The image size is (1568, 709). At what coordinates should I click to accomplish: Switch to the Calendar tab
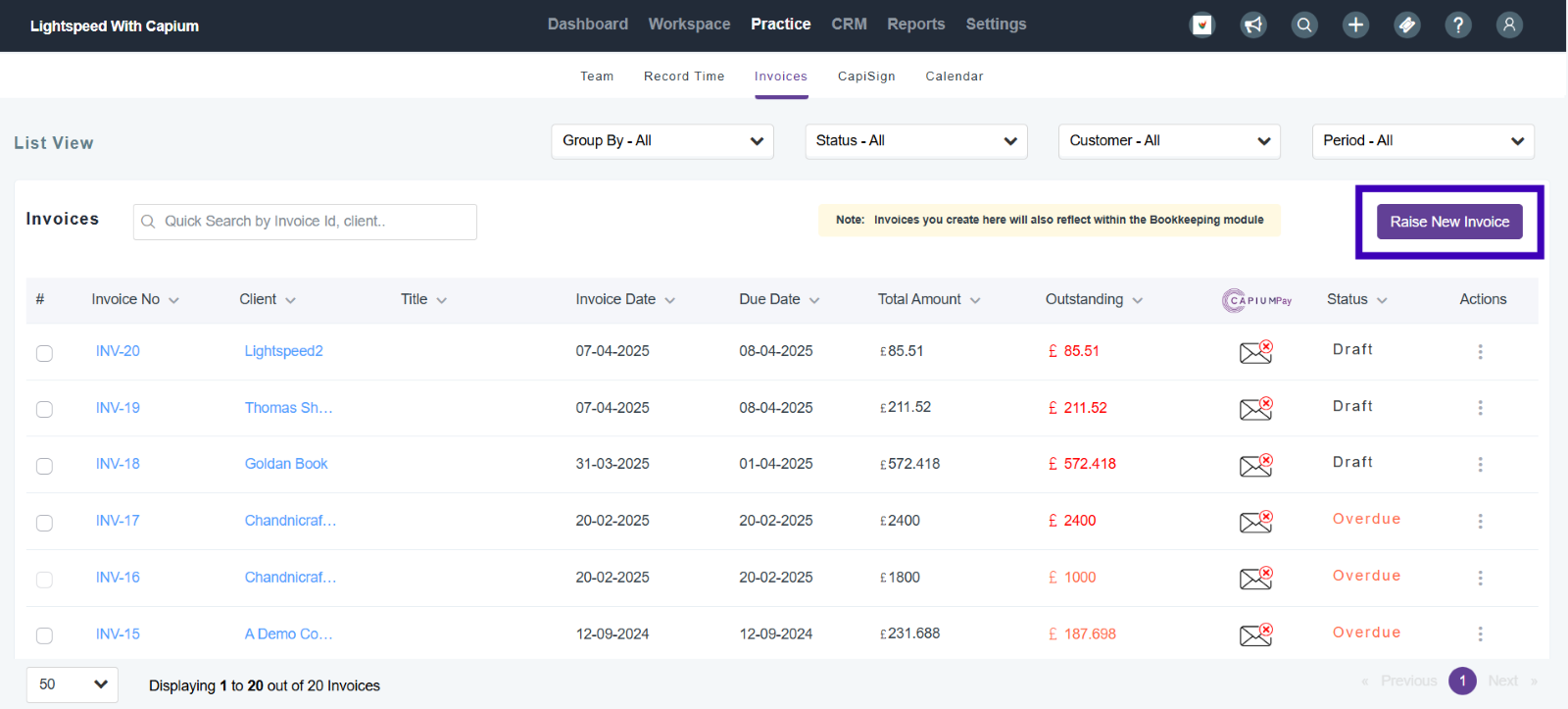click(955, 76)
